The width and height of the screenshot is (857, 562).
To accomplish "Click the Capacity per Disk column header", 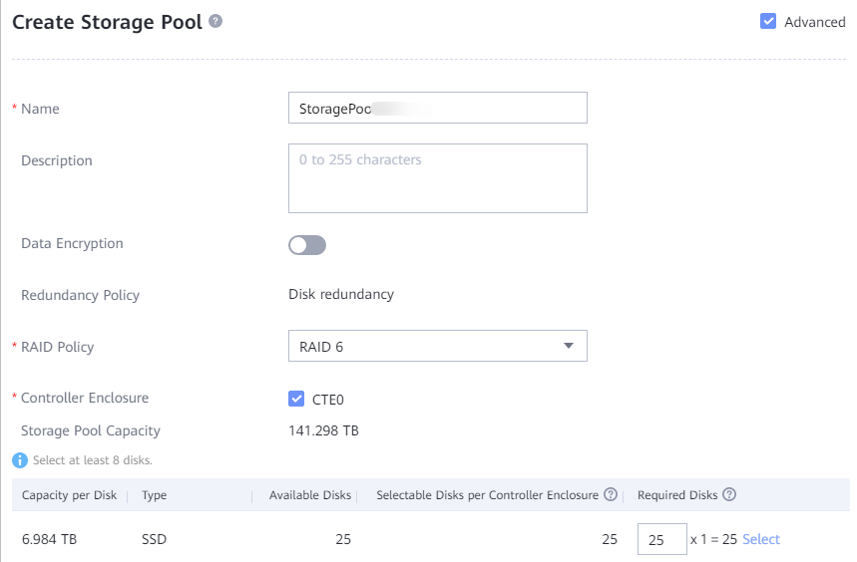I will [69, 495].
